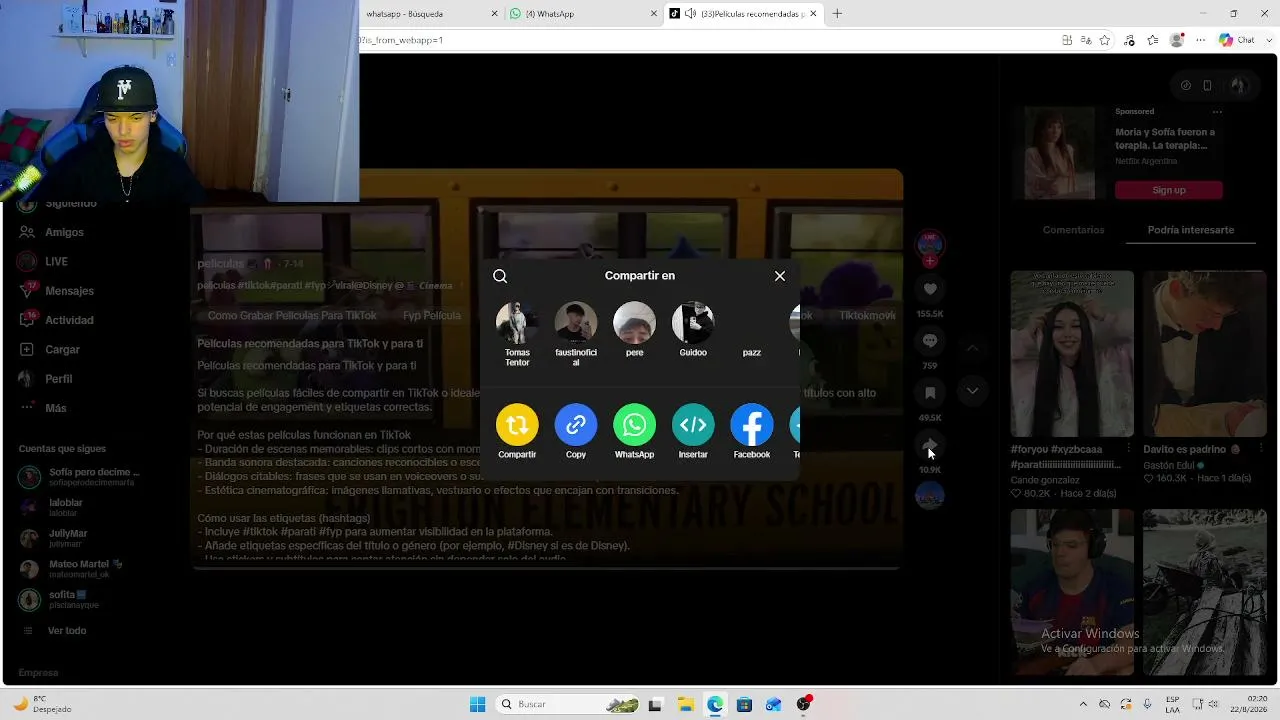Open the Copilot Chat button
Viewport: 1280px width, 720px height.
[x=1237, y=40]
